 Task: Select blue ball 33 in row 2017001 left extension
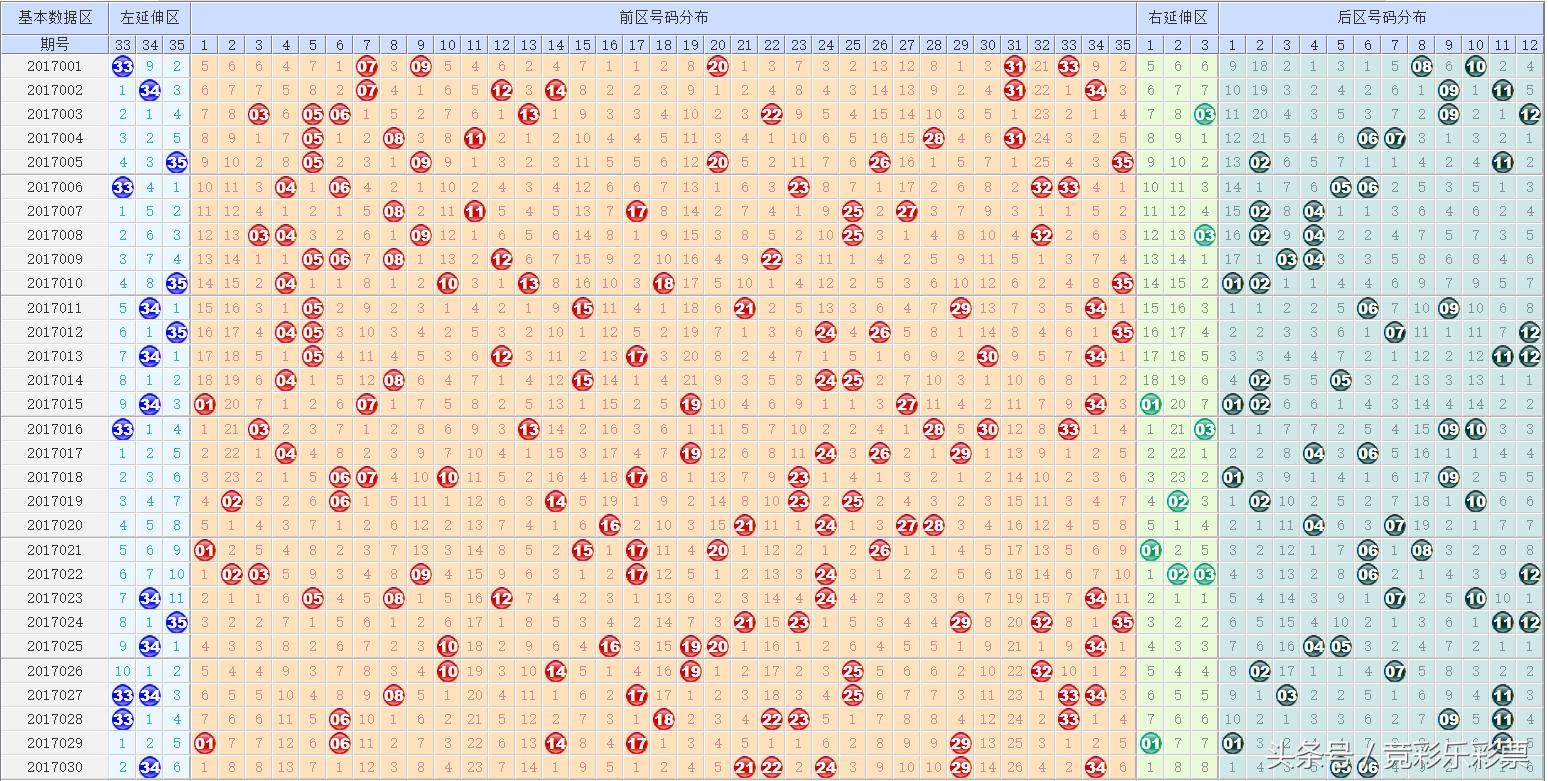(122, 66)
